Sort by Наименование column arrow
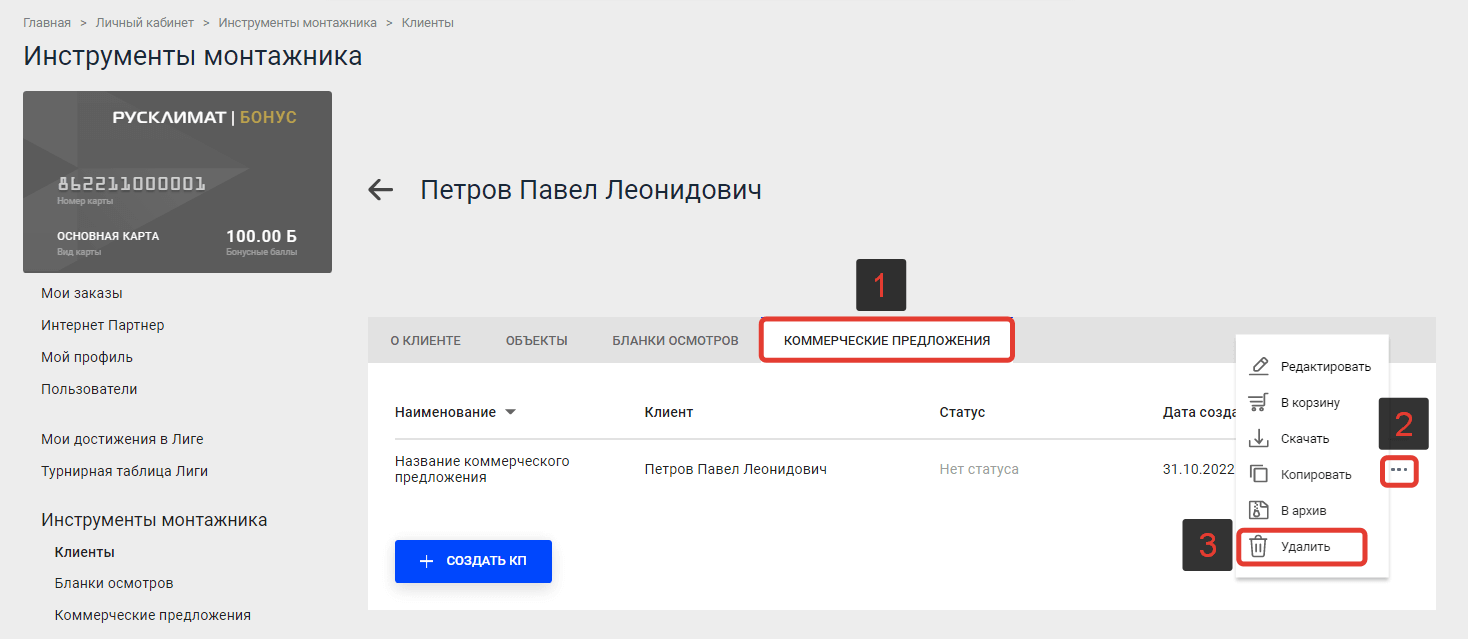 [510, 412]
